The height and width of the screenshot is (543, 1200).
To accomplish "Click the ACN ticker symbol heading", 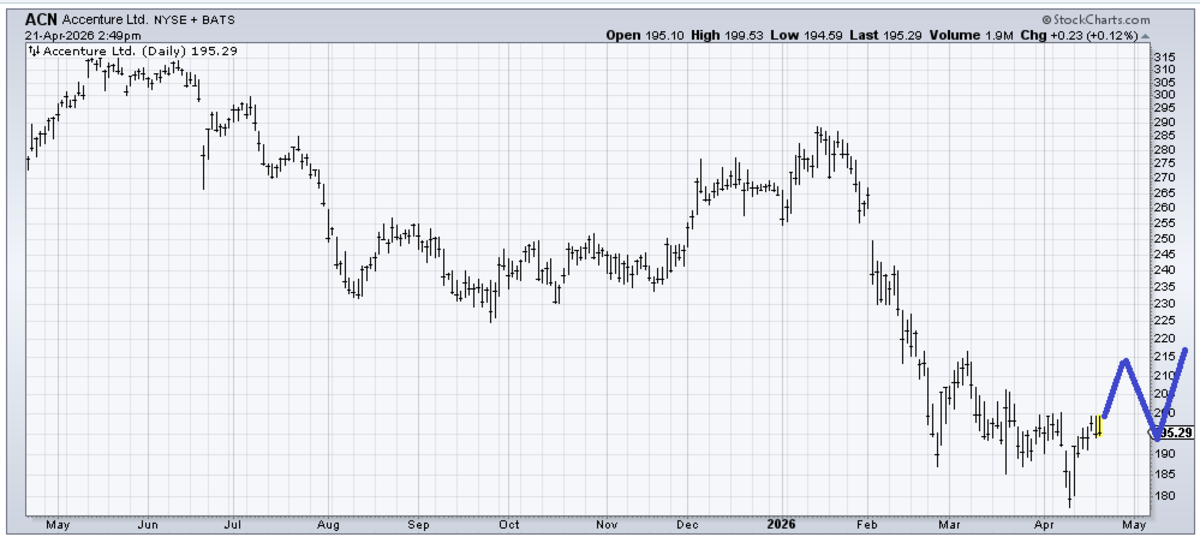I will pyautogui.click(x=41, y=19).
